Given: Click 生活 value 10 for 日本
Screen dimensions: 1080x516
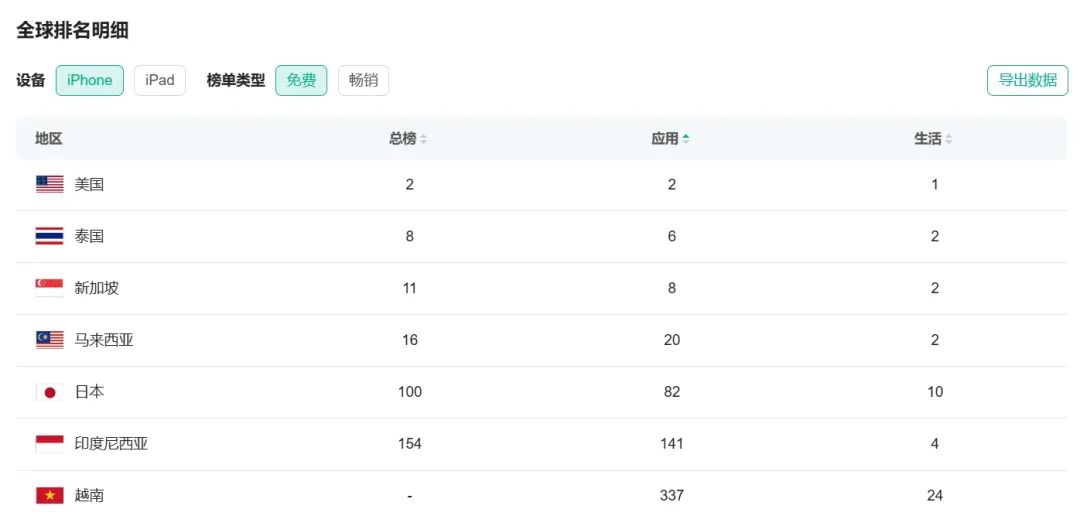Looking at the screenshot, I should [x=935, y=392].
